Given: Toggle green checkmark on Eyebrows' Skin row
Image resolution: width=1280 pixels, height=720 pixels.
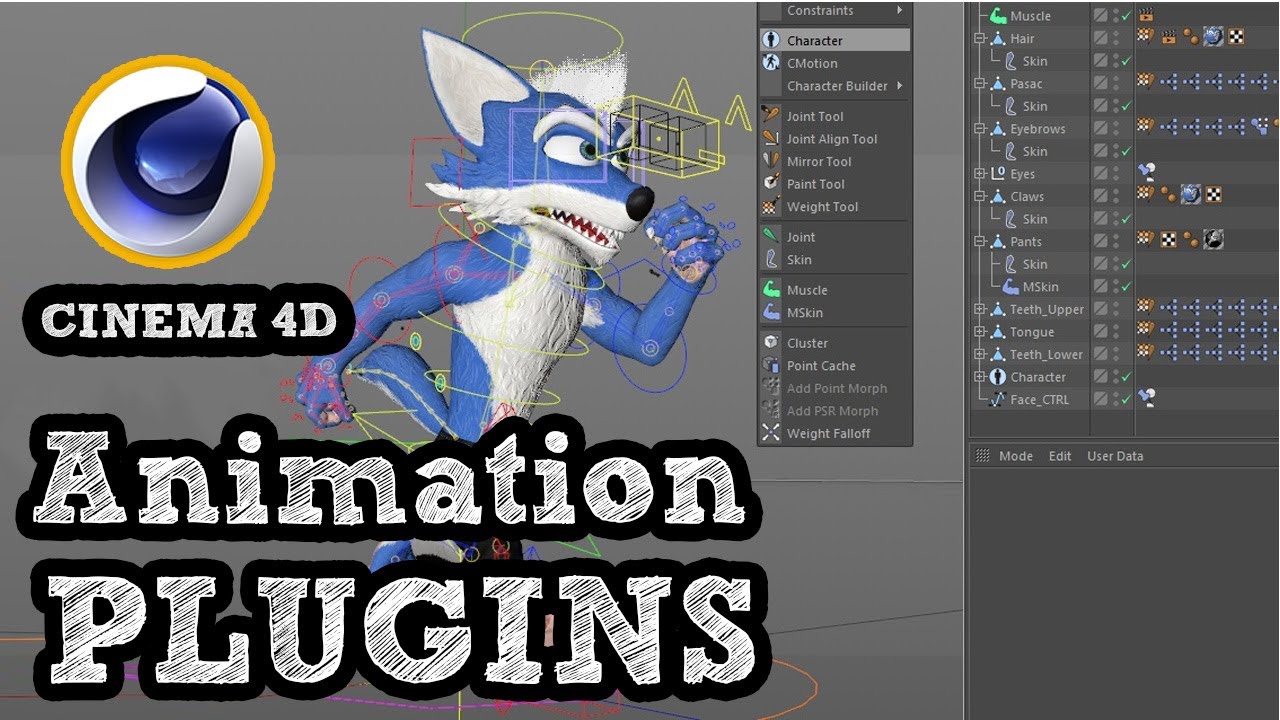Looking at the screenshot, I should point(1126,151).
